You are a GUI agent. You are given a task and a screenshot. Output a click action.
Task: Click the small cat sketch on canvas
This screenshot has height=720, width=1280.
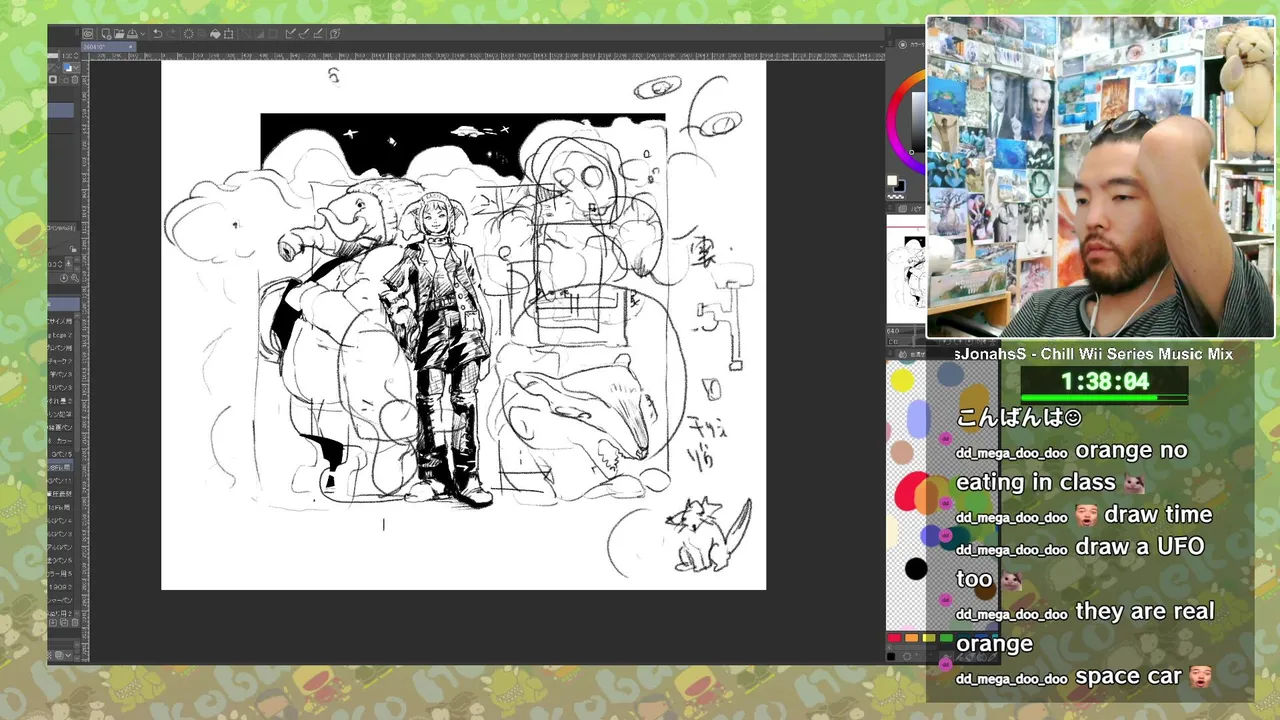708,534
